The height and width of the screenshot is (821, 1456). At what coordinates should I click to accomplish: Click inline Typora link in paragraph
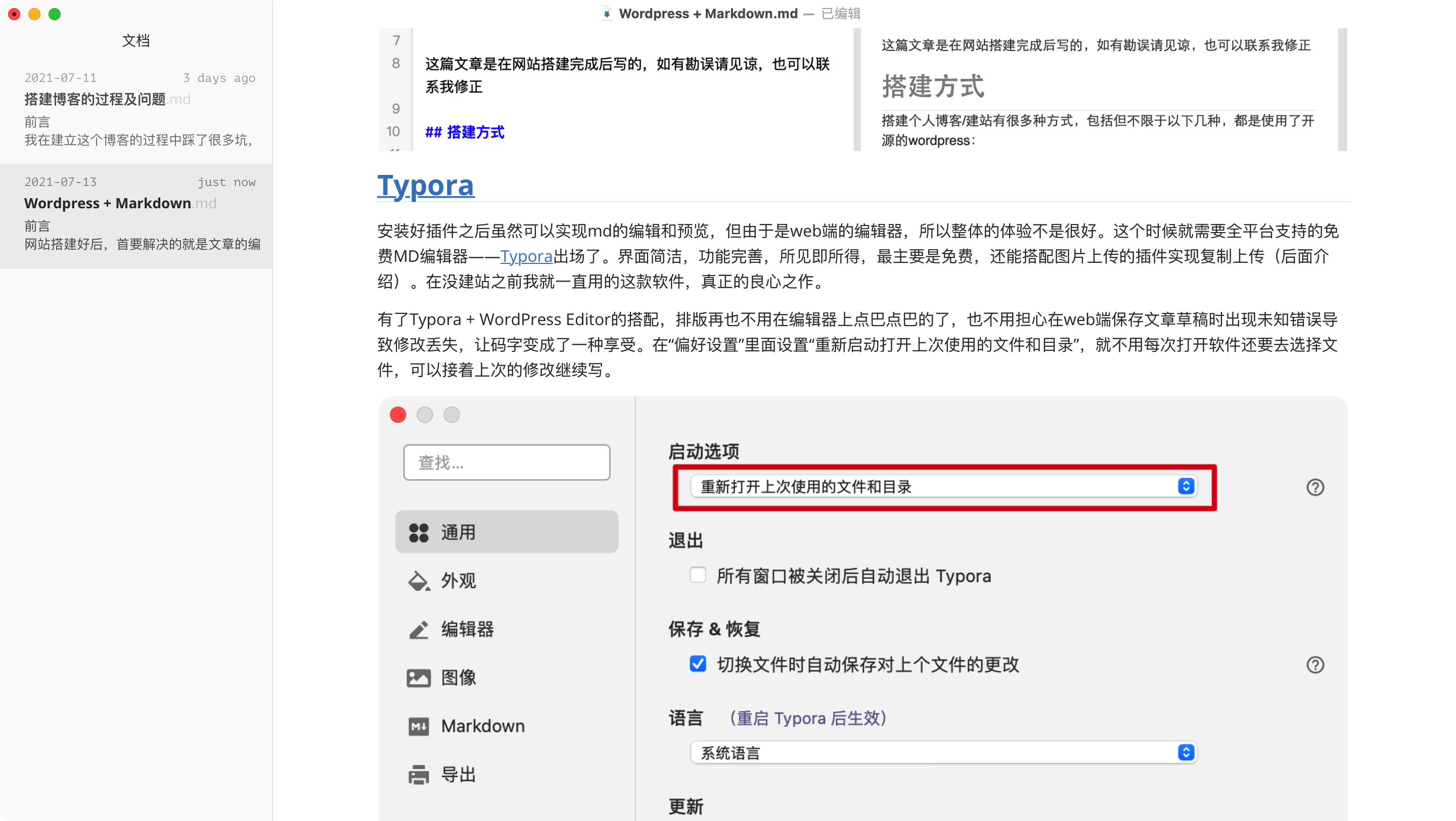pyautogui.click(x=526, y=256)
